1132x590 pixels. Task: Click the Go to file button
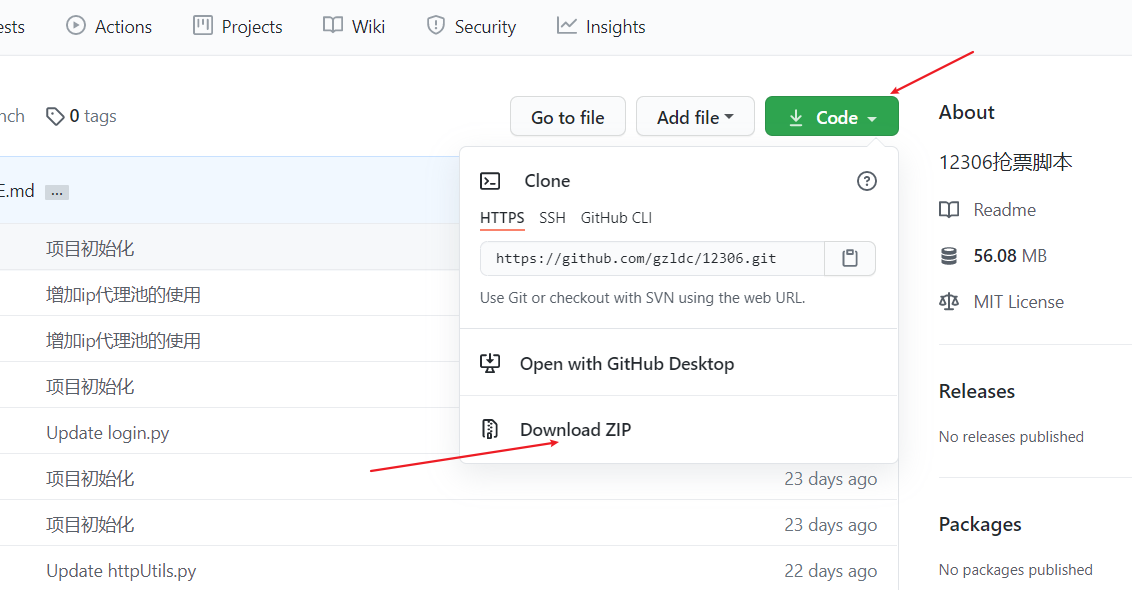click(x=567, y=117)
